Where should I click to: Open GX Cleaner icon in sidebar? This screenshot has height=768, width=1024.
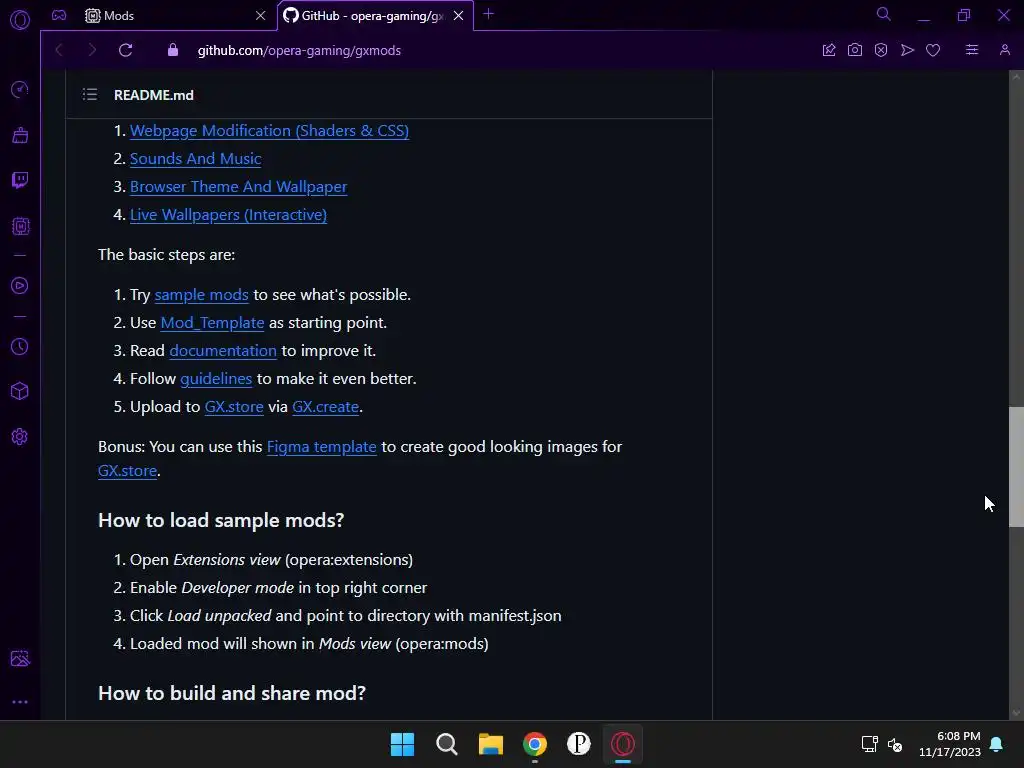pyautogui.click(x=20, y=135)
